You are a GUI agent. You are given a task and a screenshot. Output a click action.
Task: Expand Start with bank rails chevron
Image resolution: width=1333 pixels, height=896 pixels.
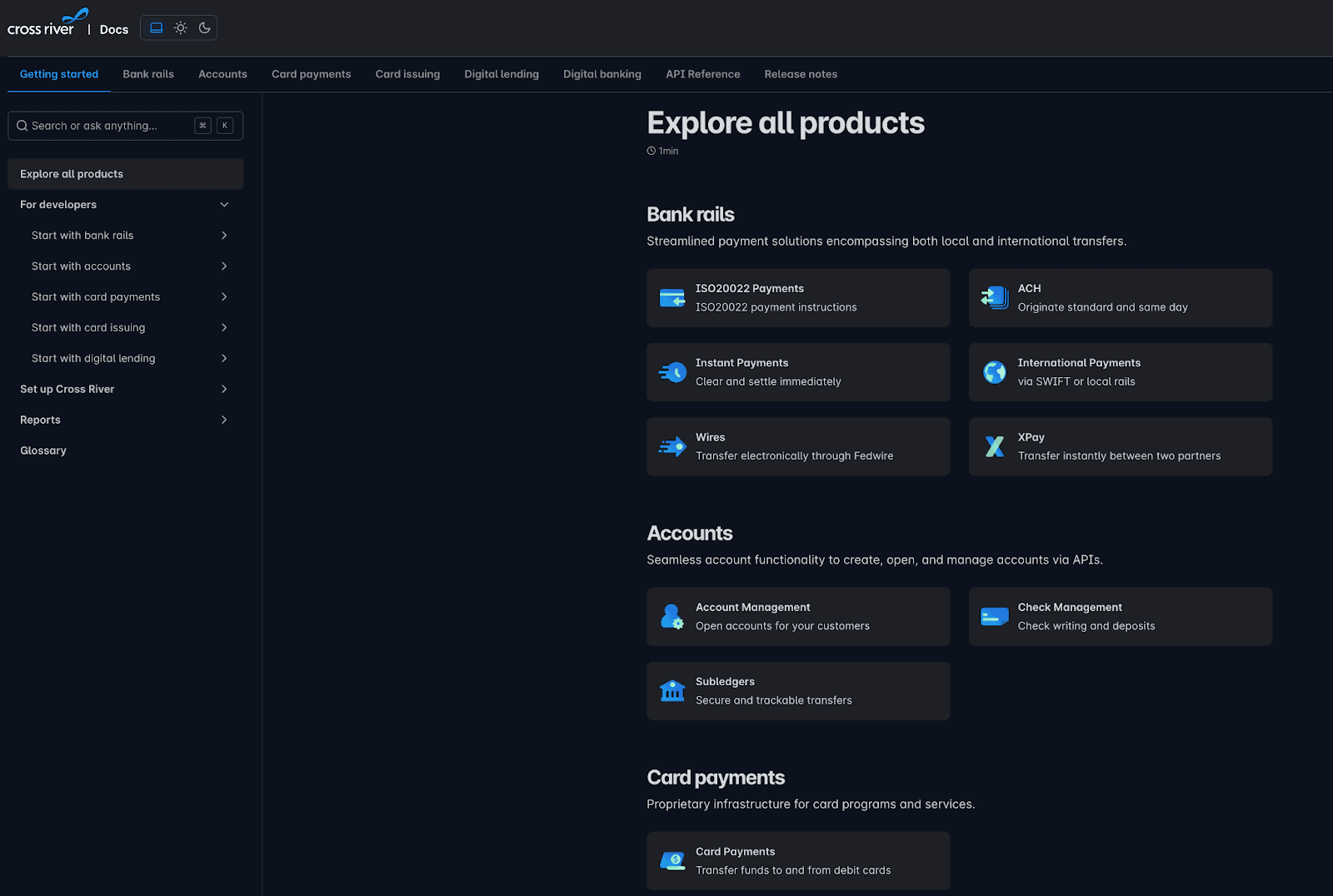point(223,236)
